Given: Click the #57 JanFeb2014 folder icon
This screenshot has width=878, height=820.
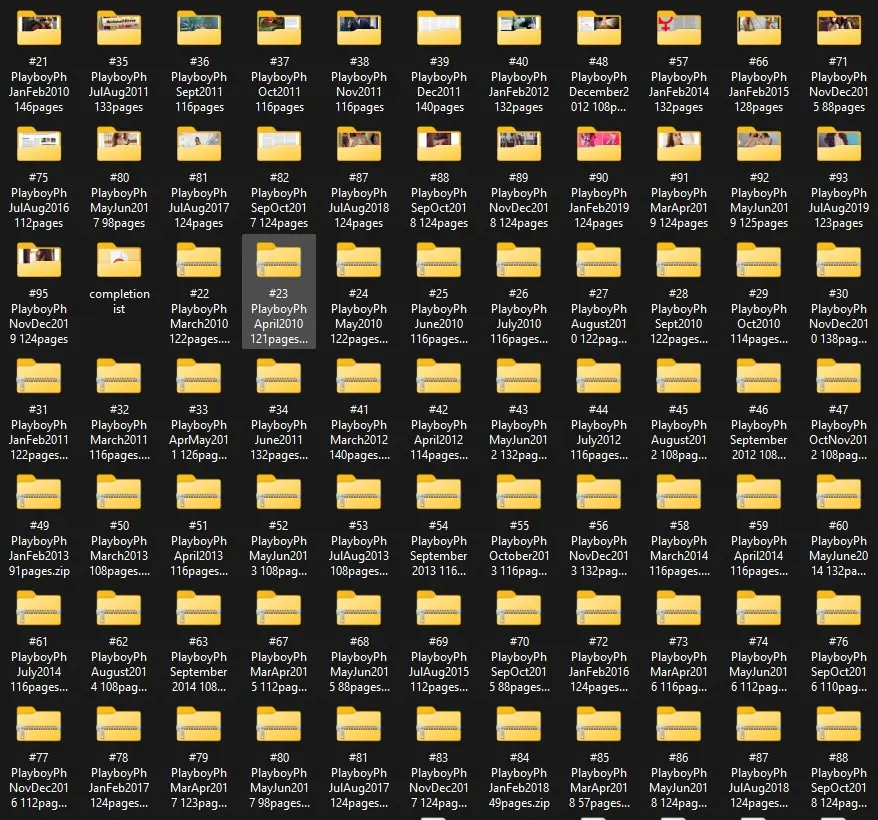Looking at the screenshot, I should coord(679,29).
